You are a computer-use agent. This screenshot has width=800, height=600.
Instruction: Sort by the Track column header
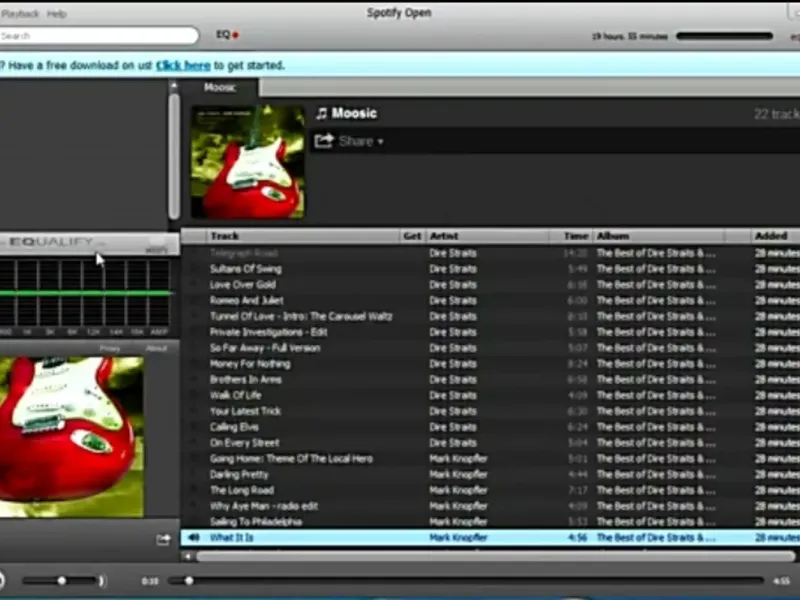[x=303, y=236]
